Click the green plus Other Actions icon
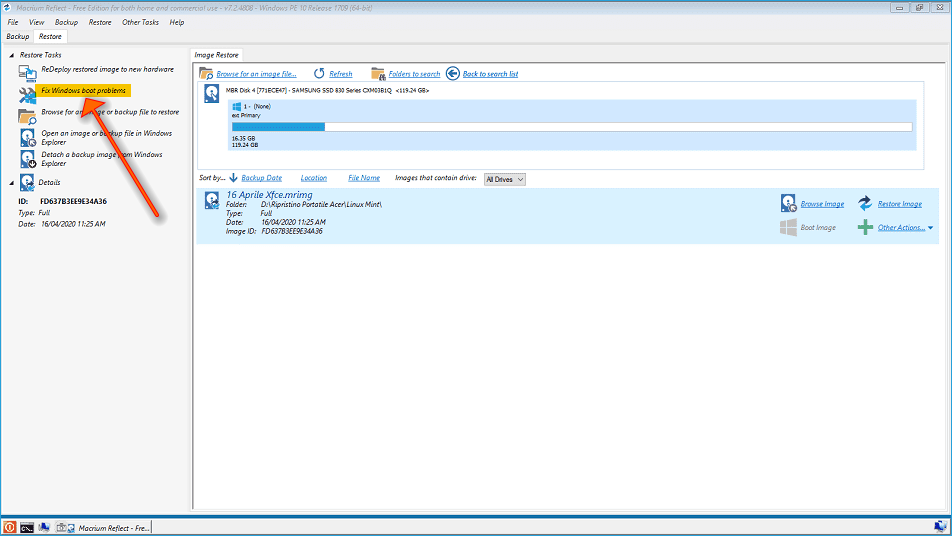This screenshot has height=536, width=952. [x=865, y=228]
